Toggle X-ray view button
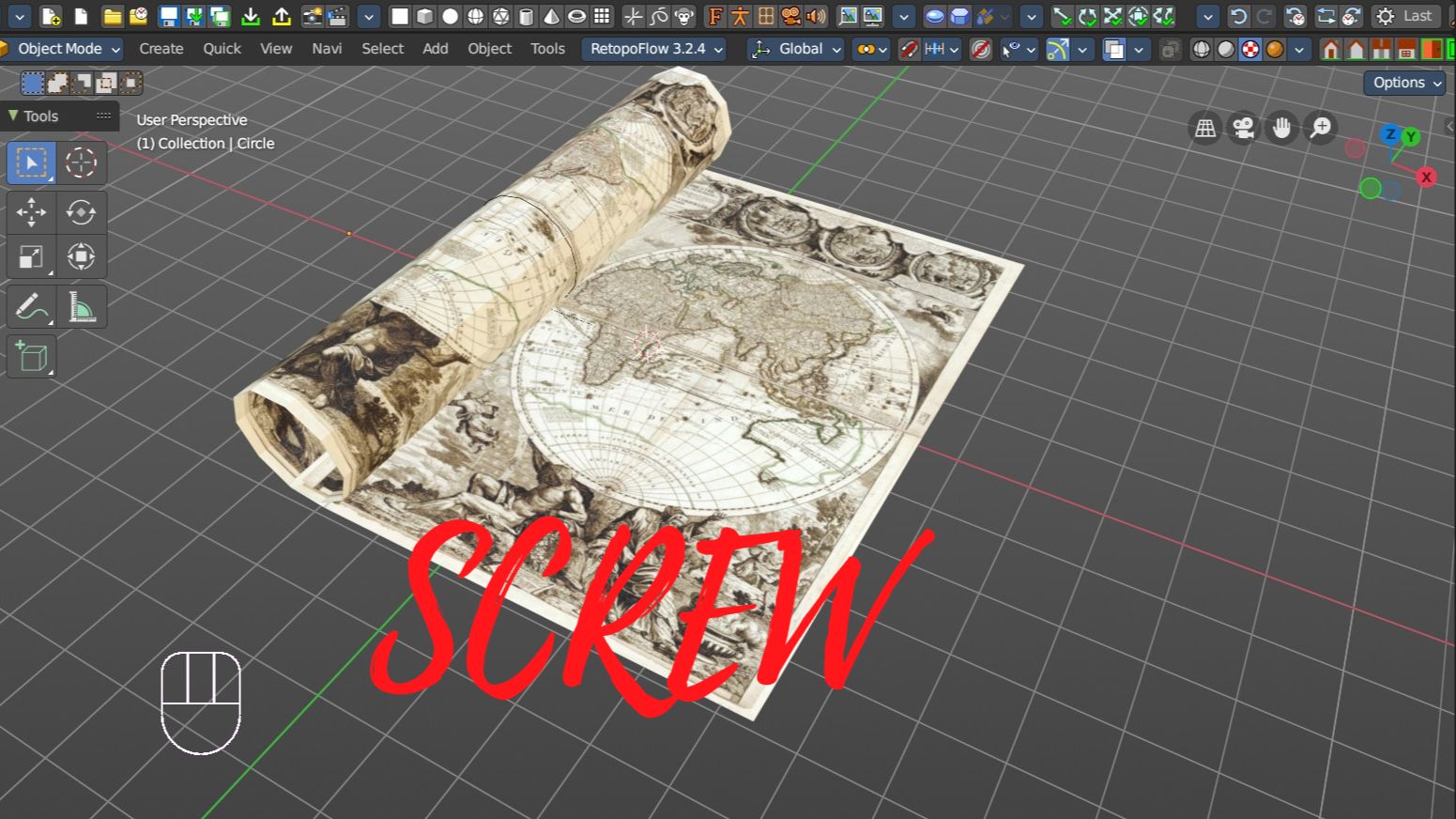 click(x=1170, y=49)
